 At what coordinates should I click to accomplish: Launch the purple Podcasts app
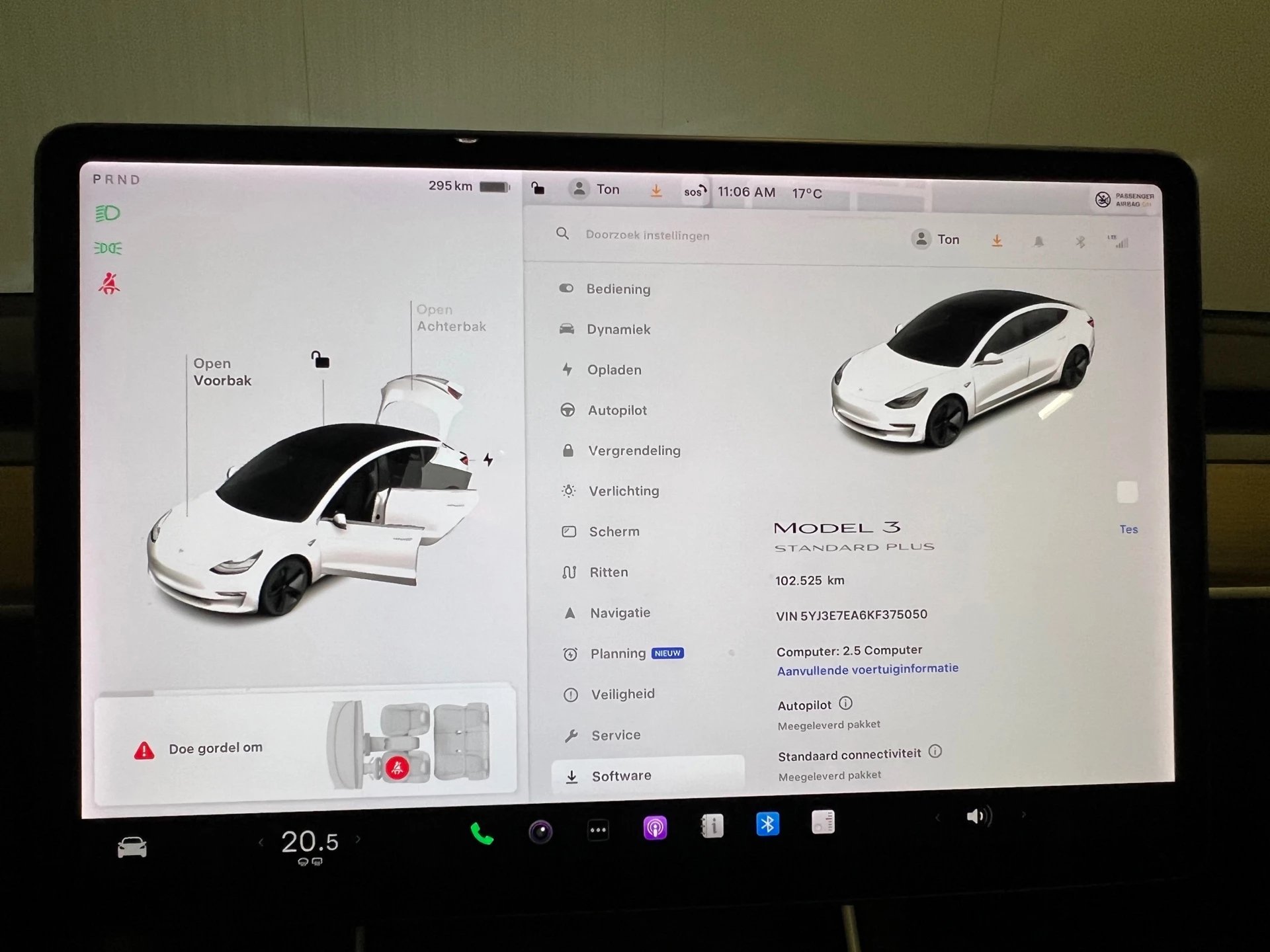655,828
